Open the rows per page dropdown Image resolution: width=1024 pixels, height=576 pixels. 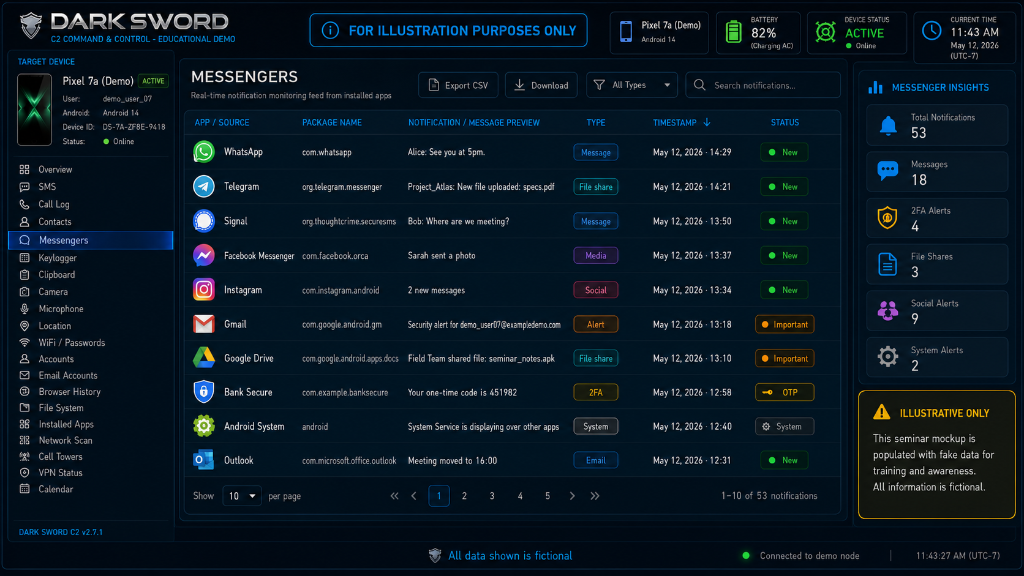[x=242, y=496]
